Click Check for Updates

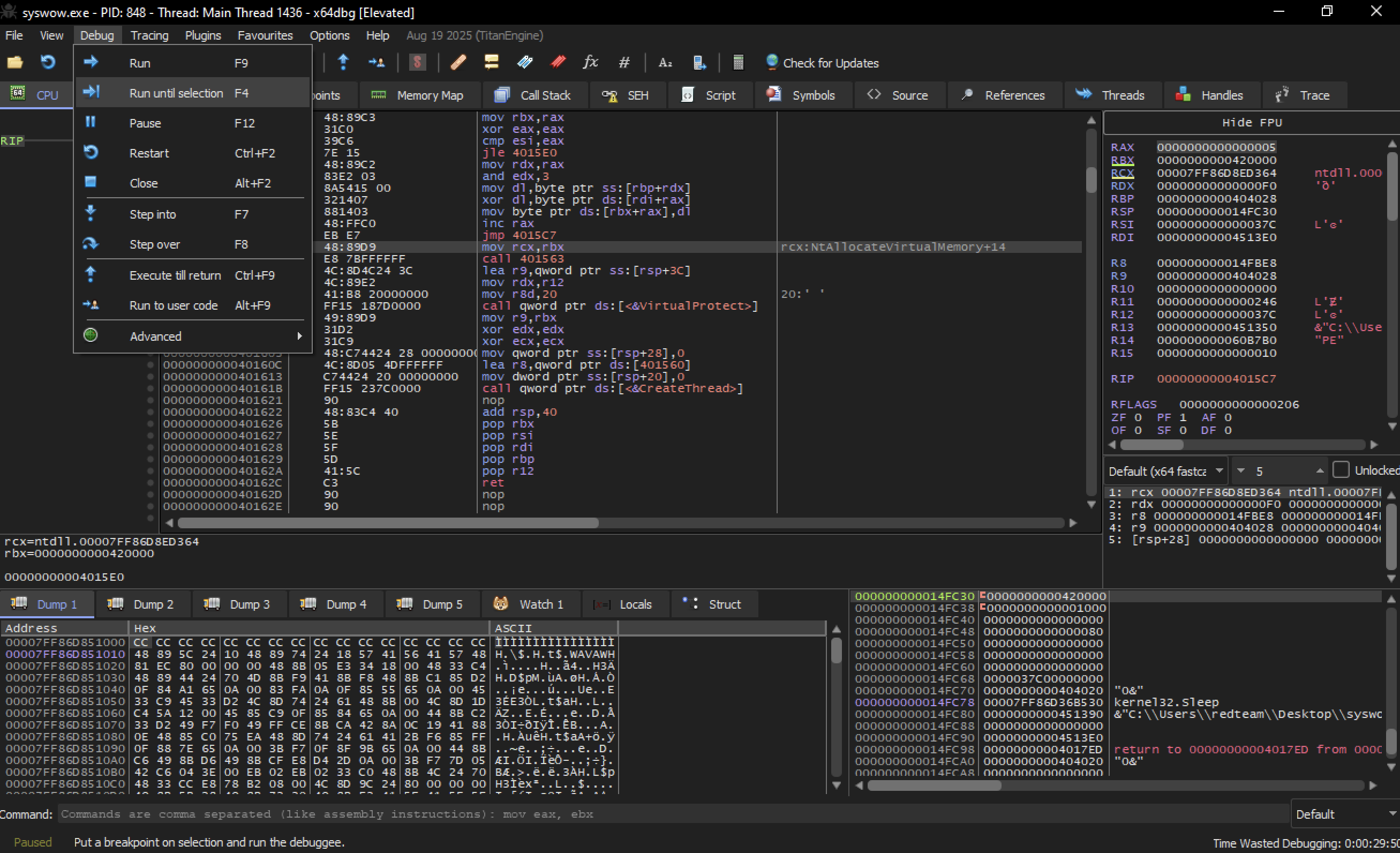coord(822,63)
